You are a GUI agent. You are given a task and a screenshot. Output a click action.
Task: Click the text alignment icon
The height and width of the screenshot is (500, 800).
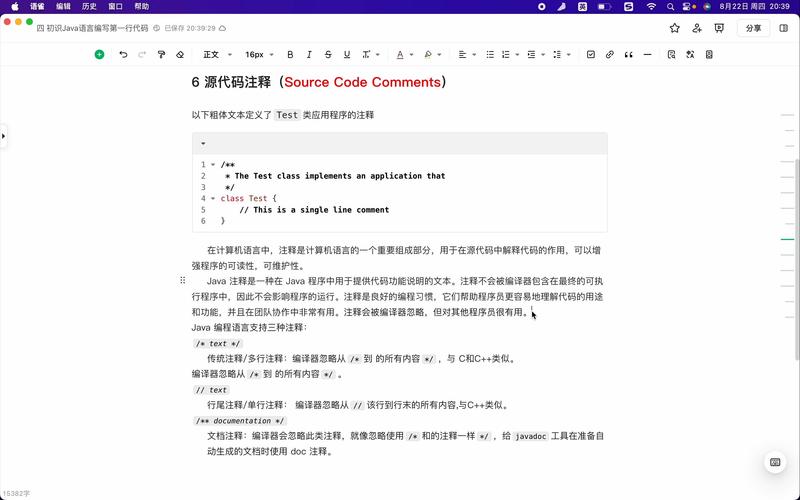tap(462, 55)
